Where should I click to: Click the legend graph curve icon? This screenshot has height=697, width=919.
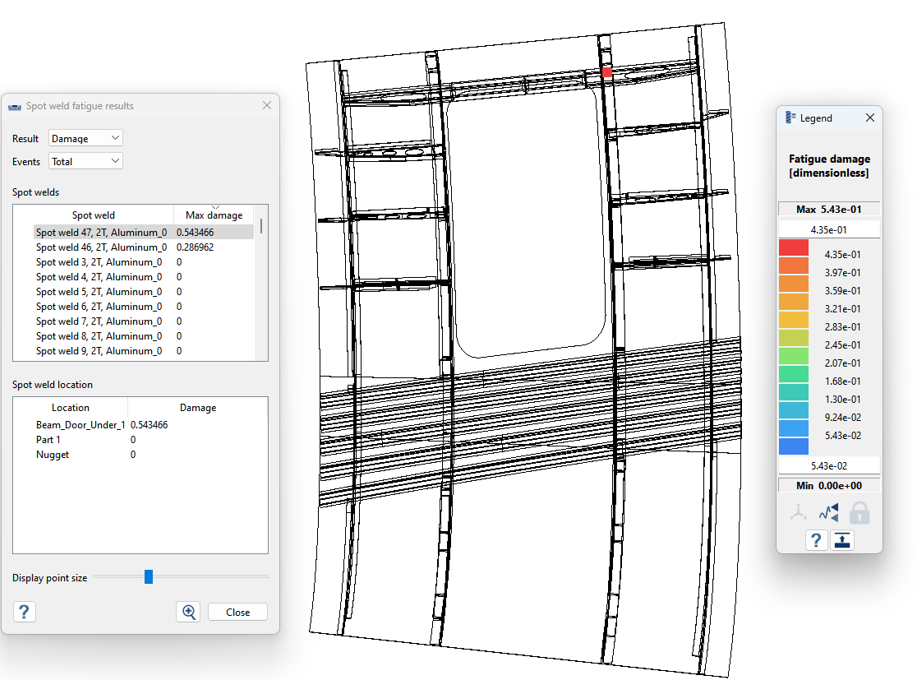pos(828,513)
